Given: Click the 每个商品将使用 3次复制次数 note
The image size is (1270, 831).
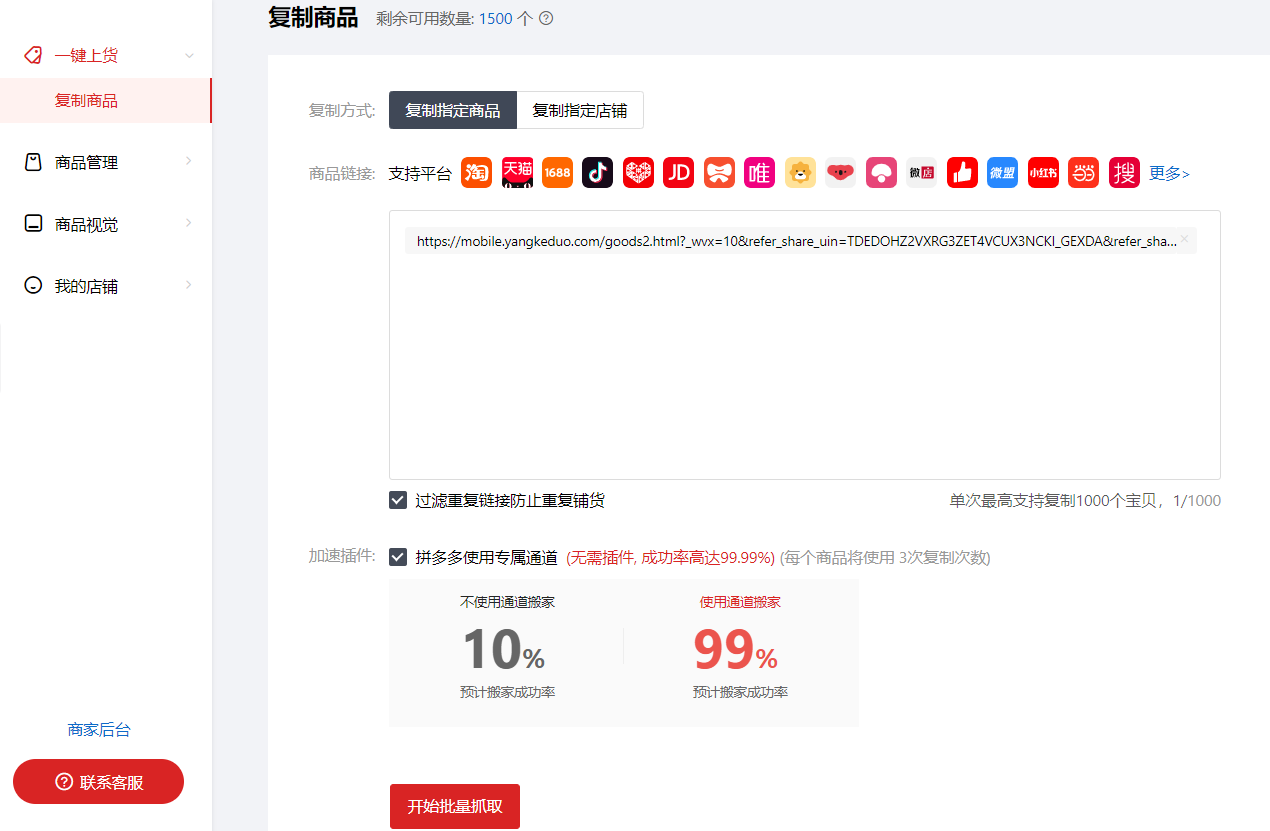Looking at the screenshot, I should pyautogui.click(x=885, y=557).
